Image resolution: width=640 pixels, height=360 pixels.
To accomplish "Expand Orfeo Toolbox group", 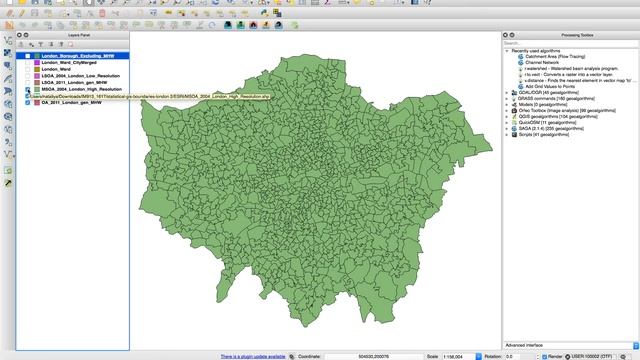I will coord(507,111).
